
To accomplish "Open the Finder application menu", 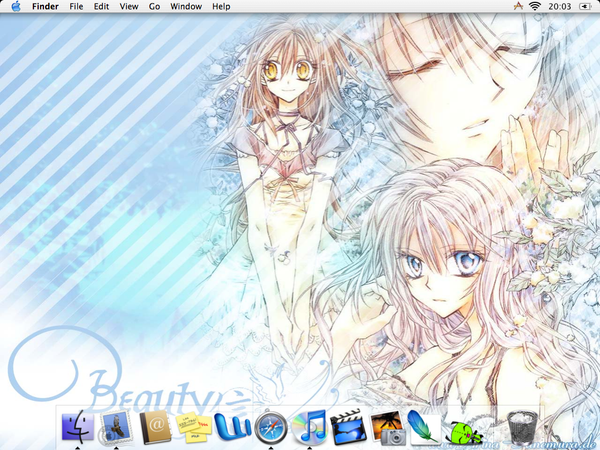I will tap(45, 7).
